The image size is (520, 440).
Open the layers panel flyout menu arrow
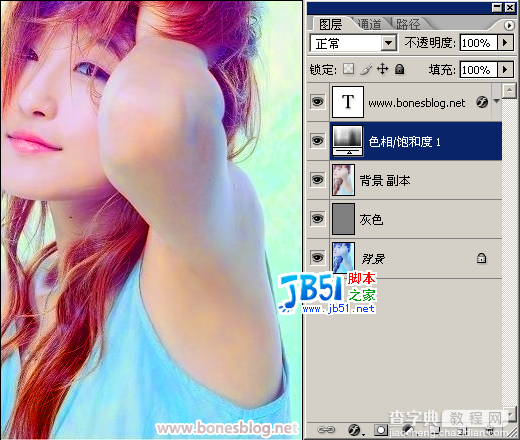coord(509,25)
